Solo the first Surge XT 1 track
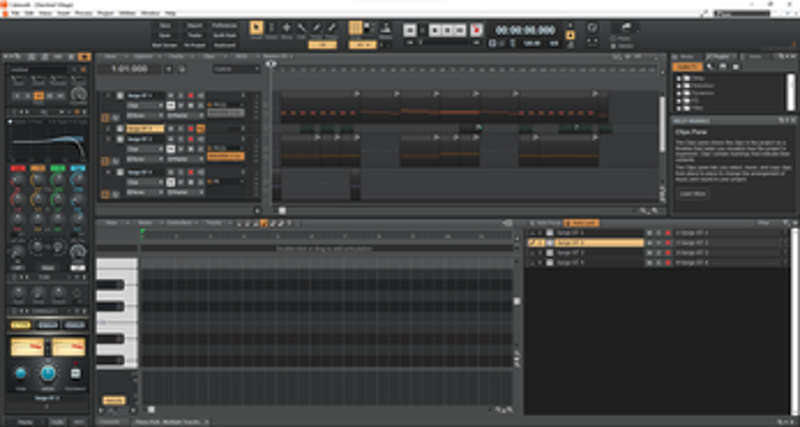 pos(181,95)
